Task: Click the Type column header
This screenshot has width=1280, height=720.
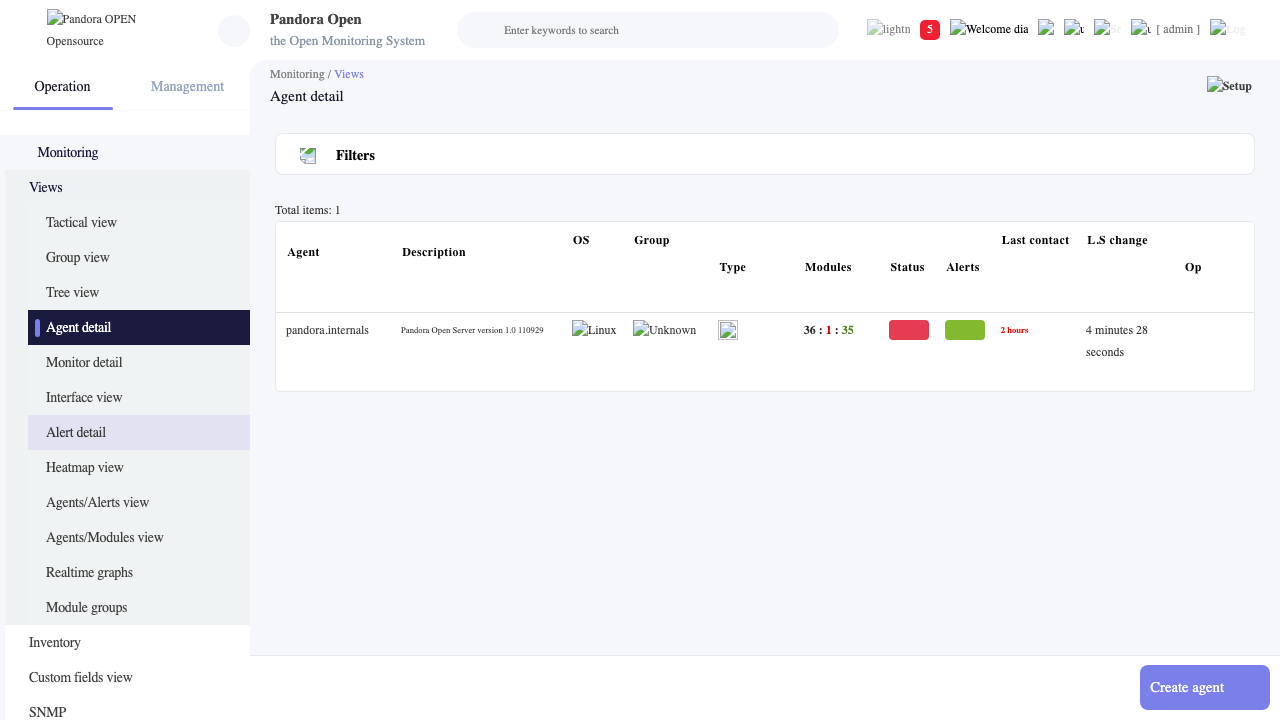Action: point(733,267)
